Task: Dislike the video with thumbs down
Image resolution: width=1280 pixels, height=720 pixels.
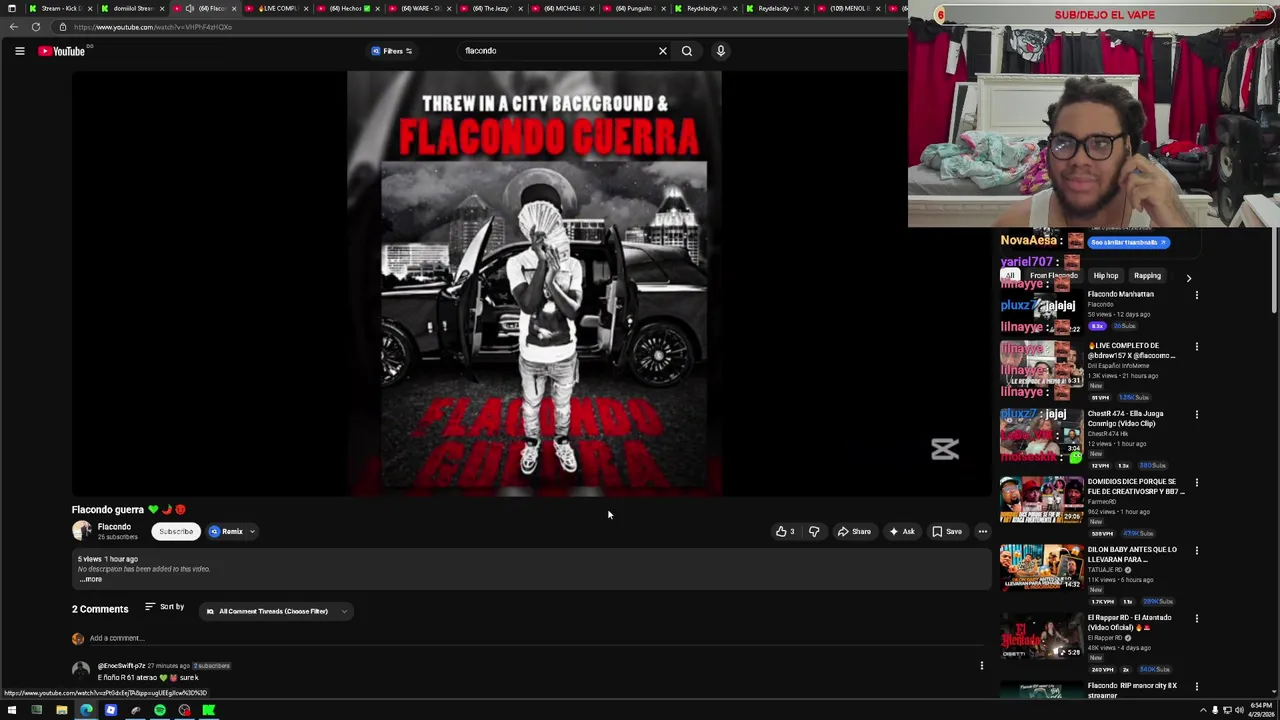Action: [814, 532]
